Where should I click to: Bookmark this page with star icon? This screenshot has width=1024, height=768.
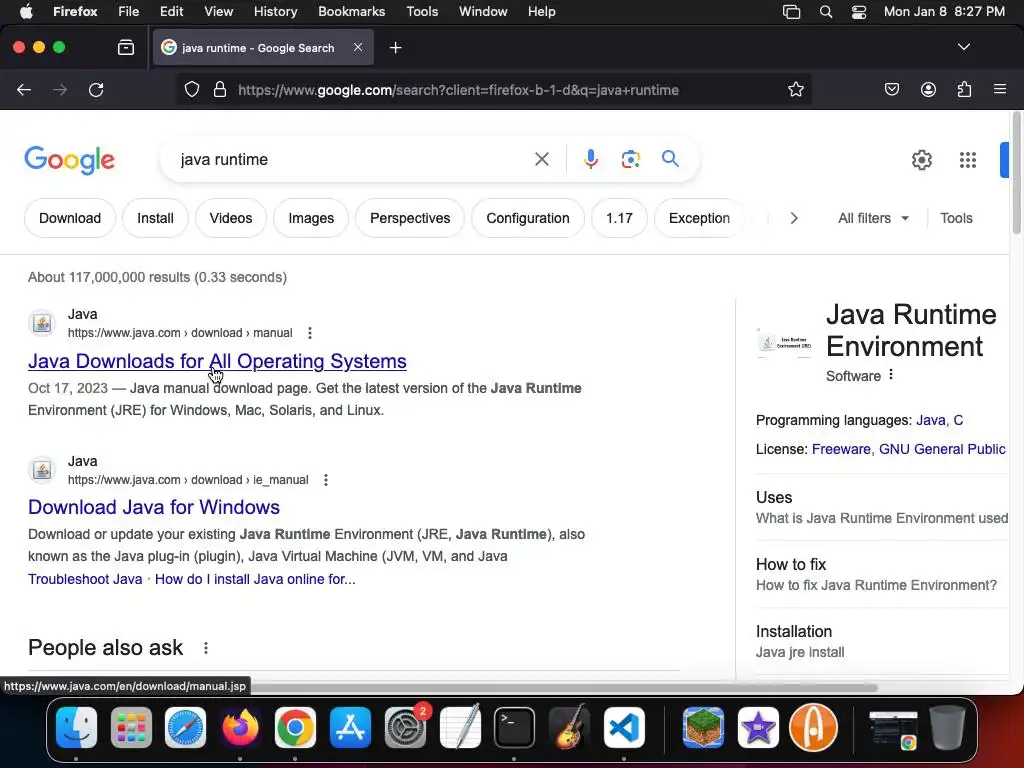[x=795, y=89]
